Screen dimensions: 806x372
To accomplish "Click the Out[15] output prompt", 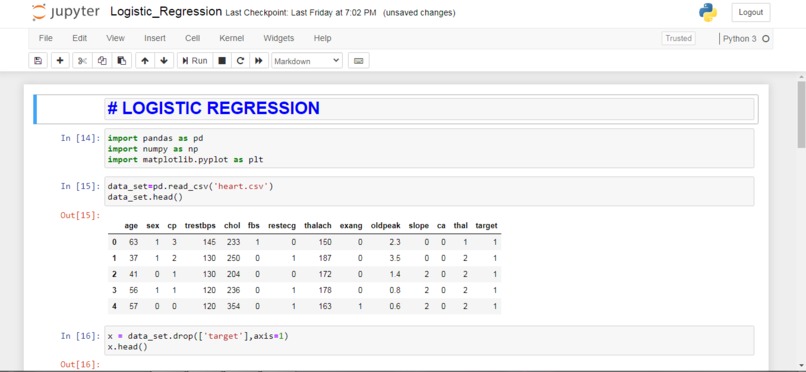I will click(80, 215).
